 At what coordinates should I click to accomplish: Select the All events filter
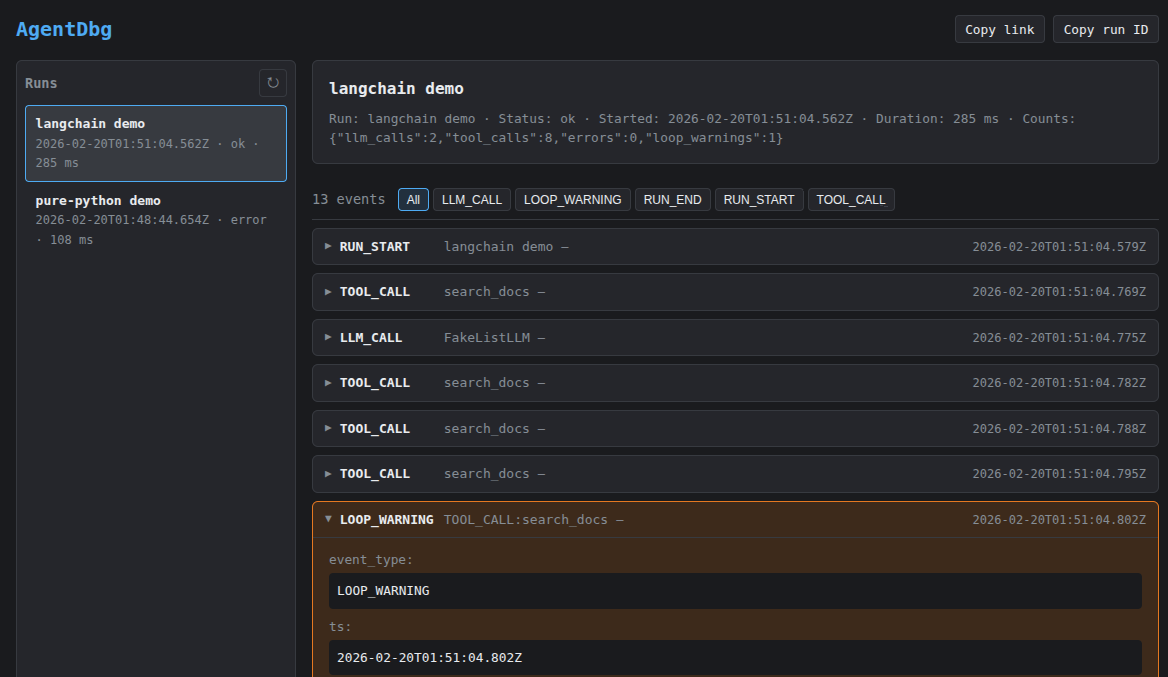413,199
